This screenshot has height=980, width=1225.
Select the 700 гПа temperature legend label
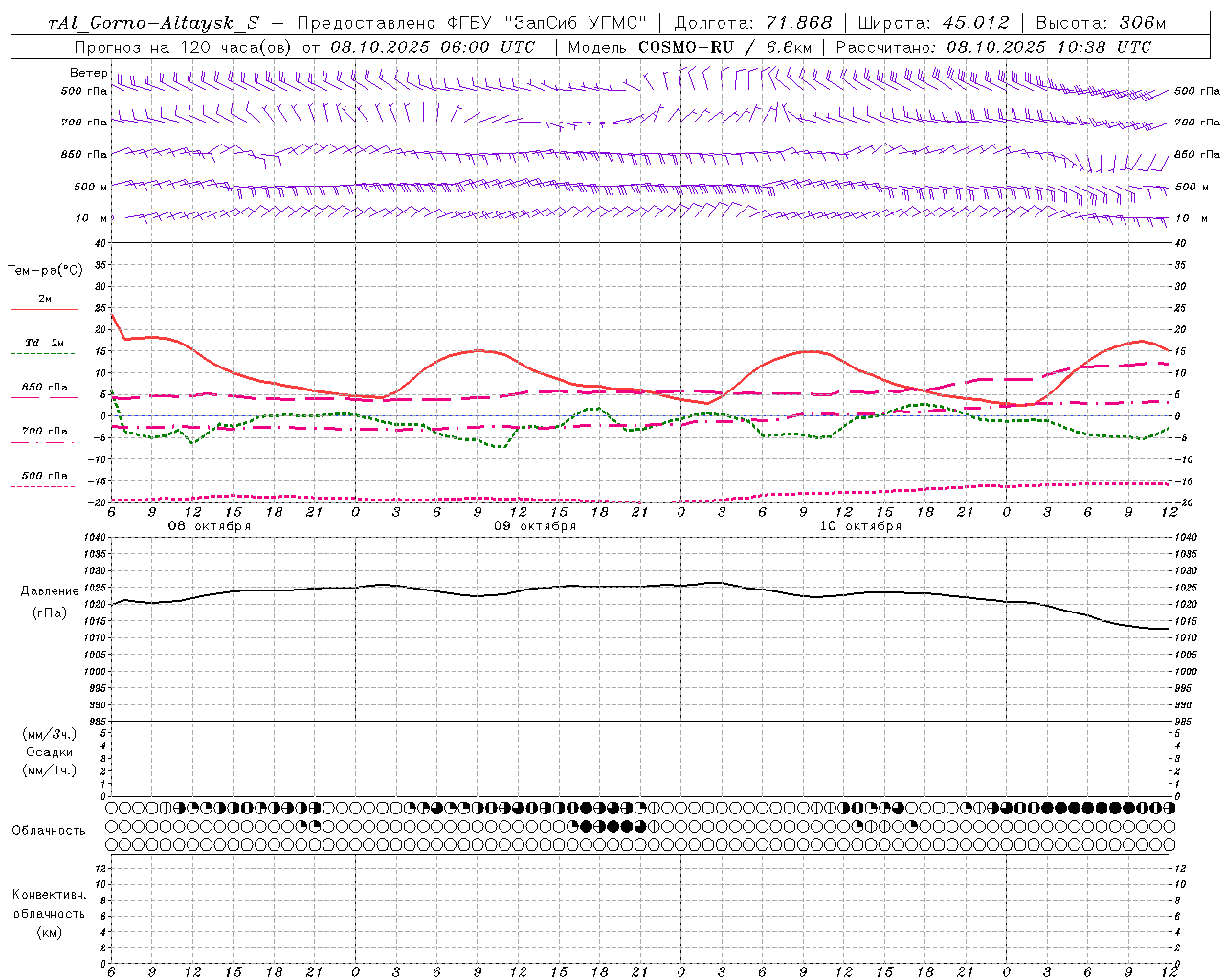[45, 431]
